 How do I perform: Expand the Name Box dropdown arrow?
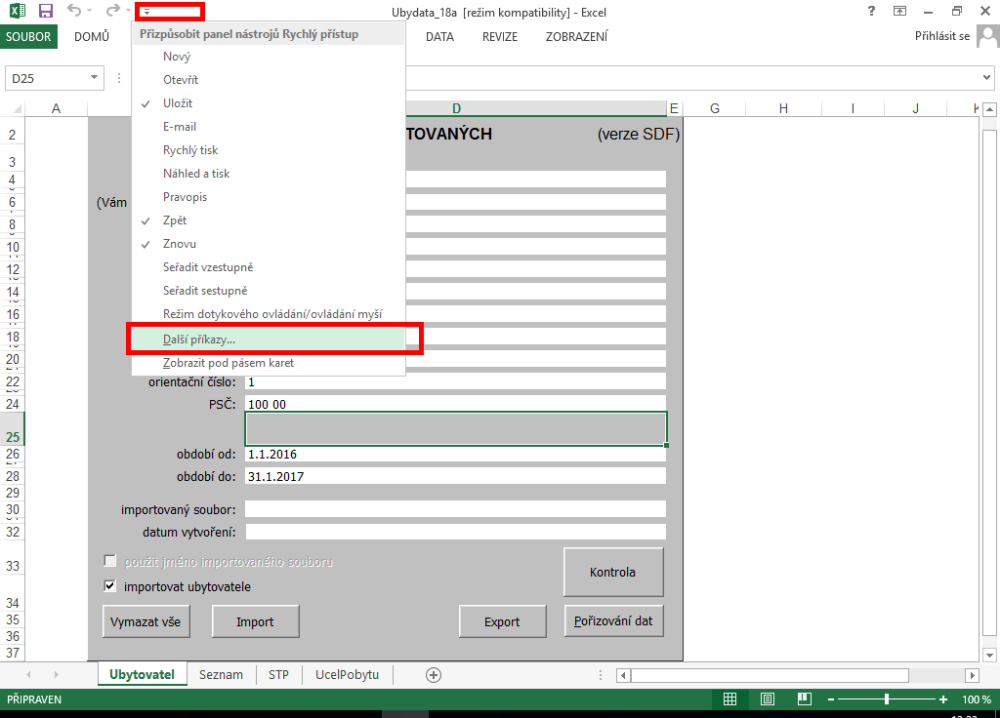[x=95, y=78]
